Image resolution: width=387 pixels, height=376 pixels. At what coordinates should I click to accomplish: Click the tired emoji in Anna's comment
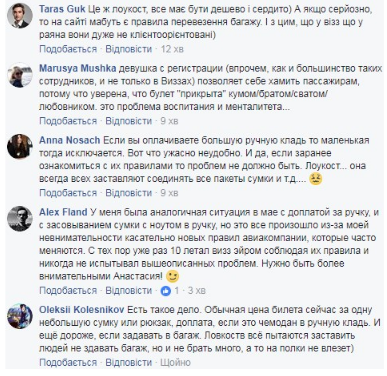click(315, 179)
